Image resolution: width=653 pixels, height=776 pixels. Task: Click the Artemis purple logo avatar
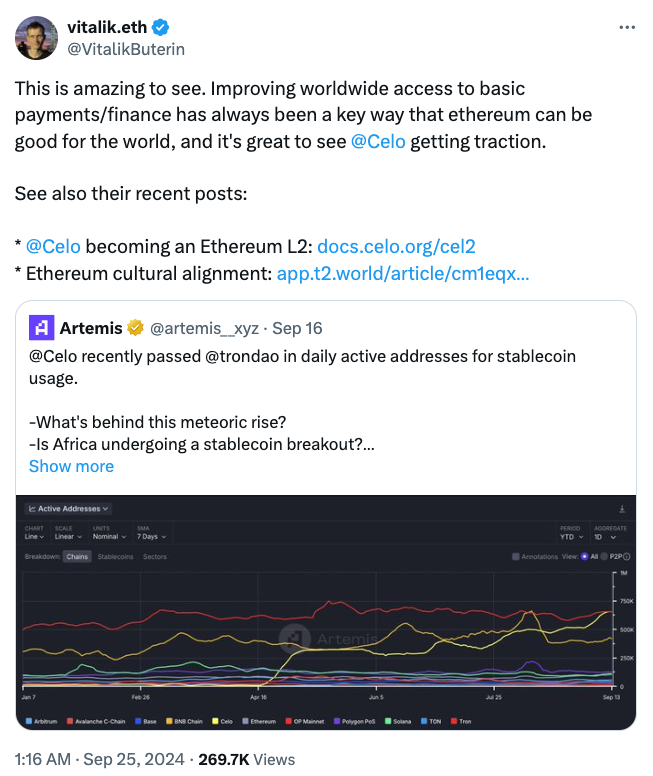pyautogui.click(x=42, y=328)
